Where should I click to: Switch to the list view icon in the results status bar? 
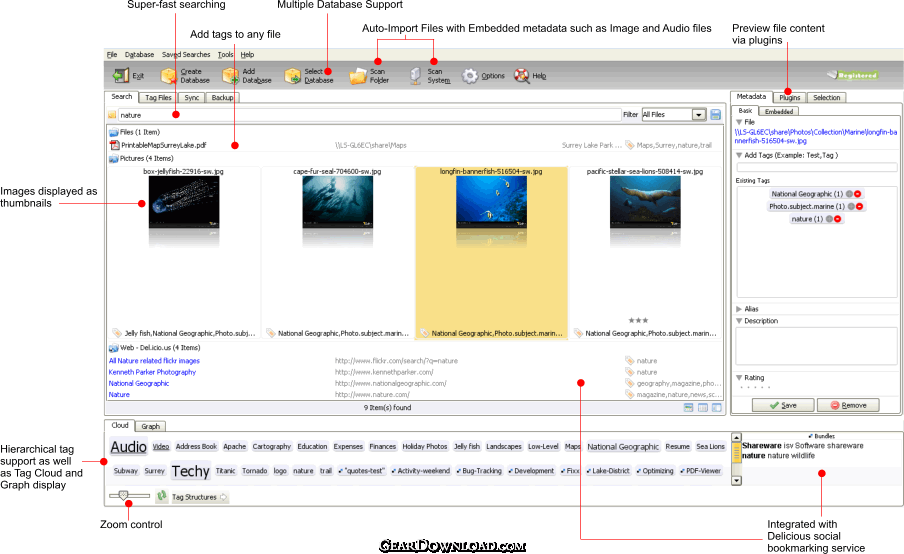[x=703, y=408]
